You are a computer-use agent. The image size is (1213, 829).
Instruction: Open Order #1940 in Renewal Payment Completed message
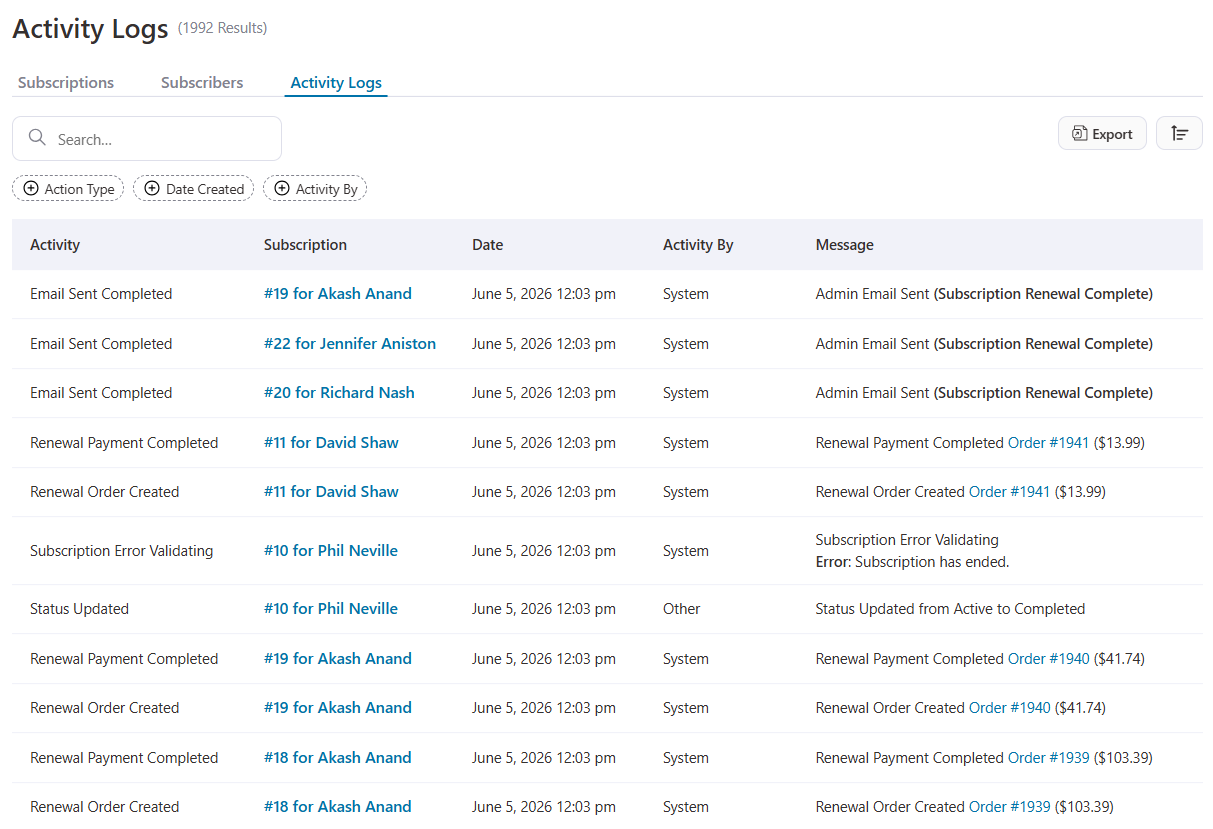point(1048,659)
